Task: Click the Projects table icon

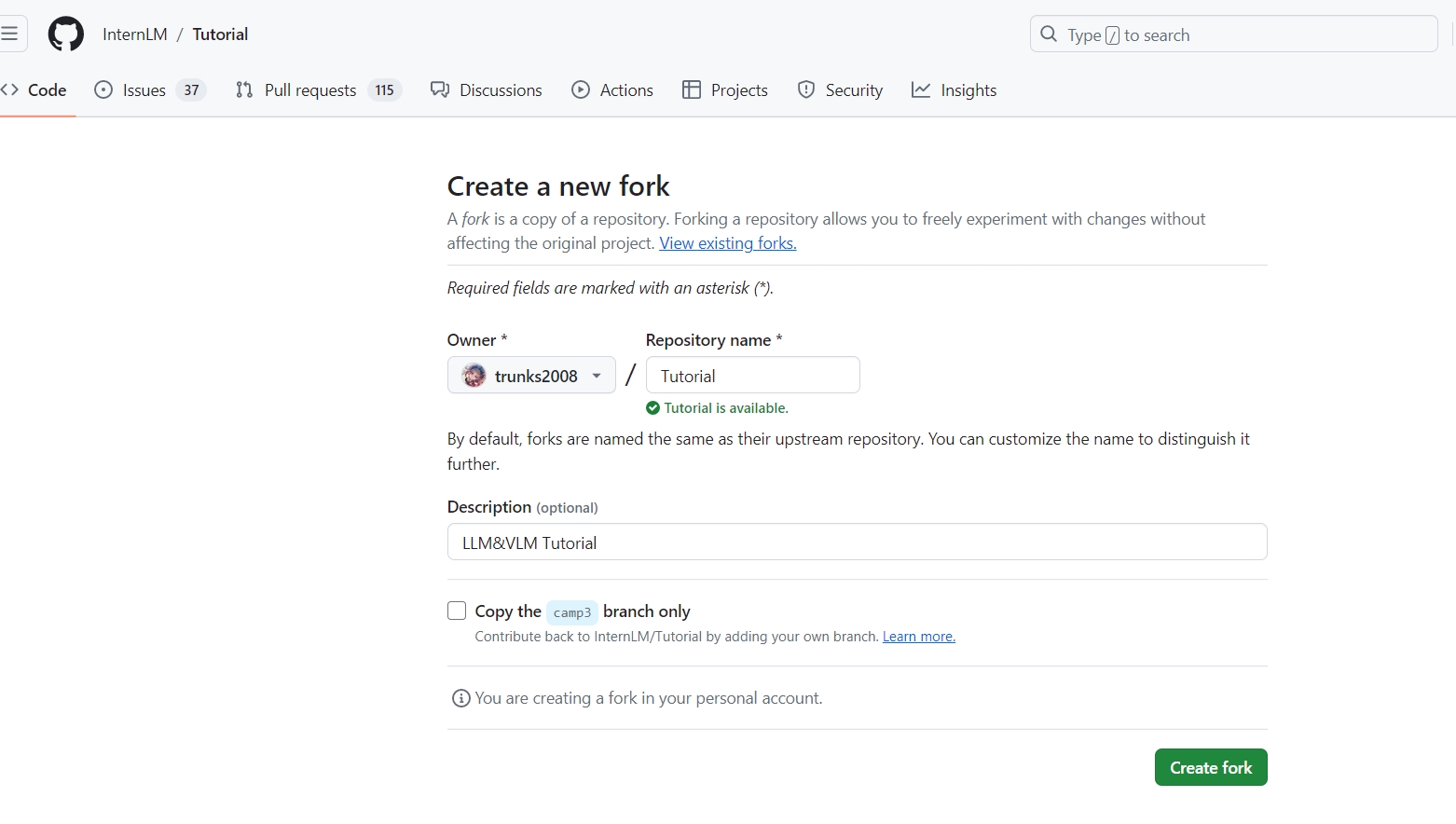Action: click(692, 89)
